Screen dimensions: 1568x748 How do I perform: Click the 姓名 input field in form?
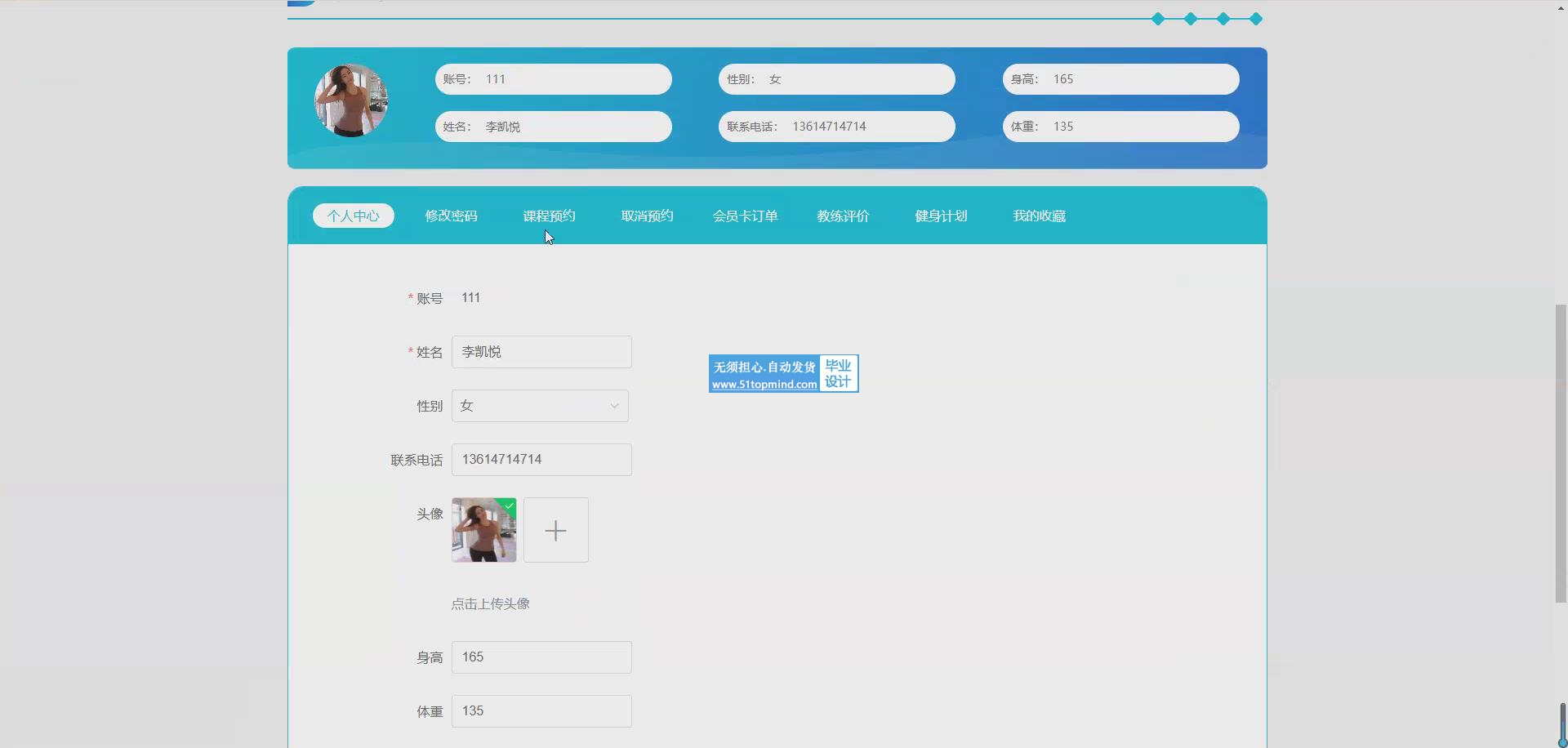pos(541,352)
